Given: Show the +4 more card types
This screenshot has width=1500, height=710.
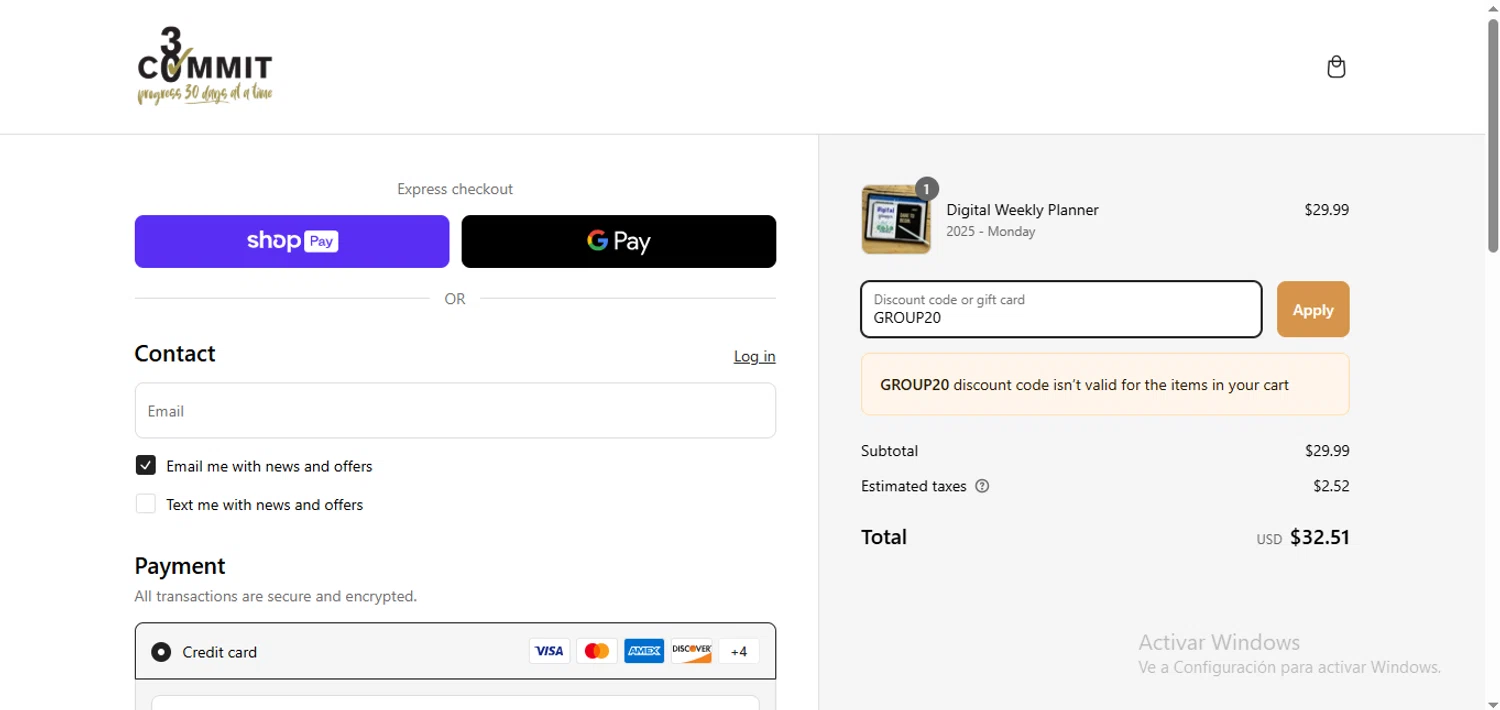Looking at the screenshot, I should pos(739,652).
